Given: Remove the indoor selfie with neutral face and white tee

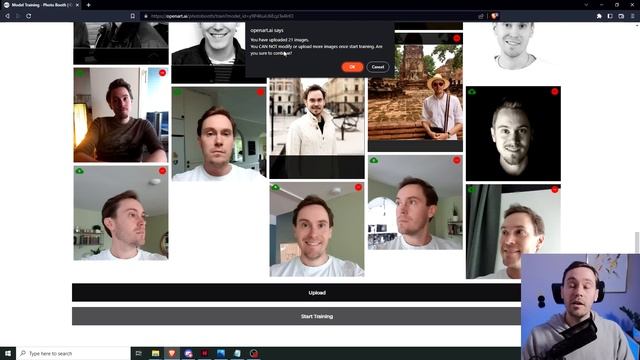Looking at the screenshot, I should pos(260,92).
